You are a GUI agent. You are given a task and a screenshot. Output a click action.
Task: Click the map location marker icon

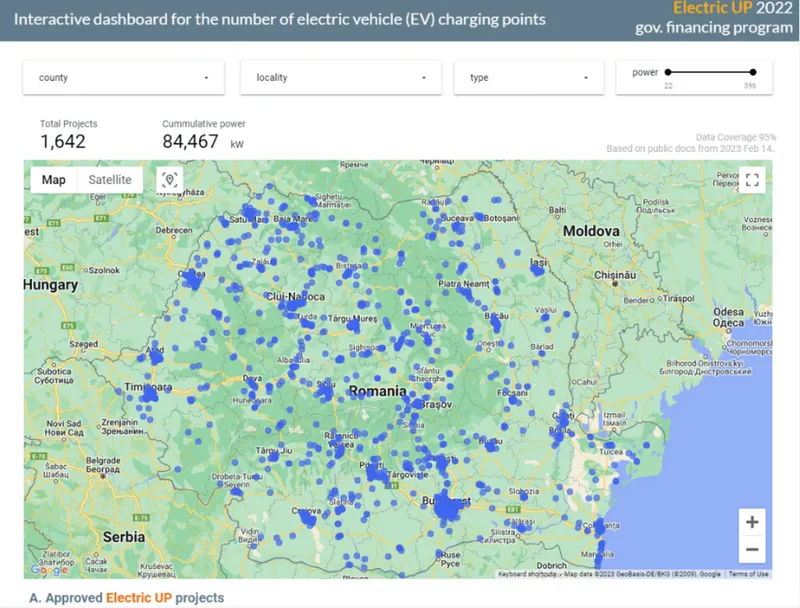pyautogui.click(x=170, y=180)
